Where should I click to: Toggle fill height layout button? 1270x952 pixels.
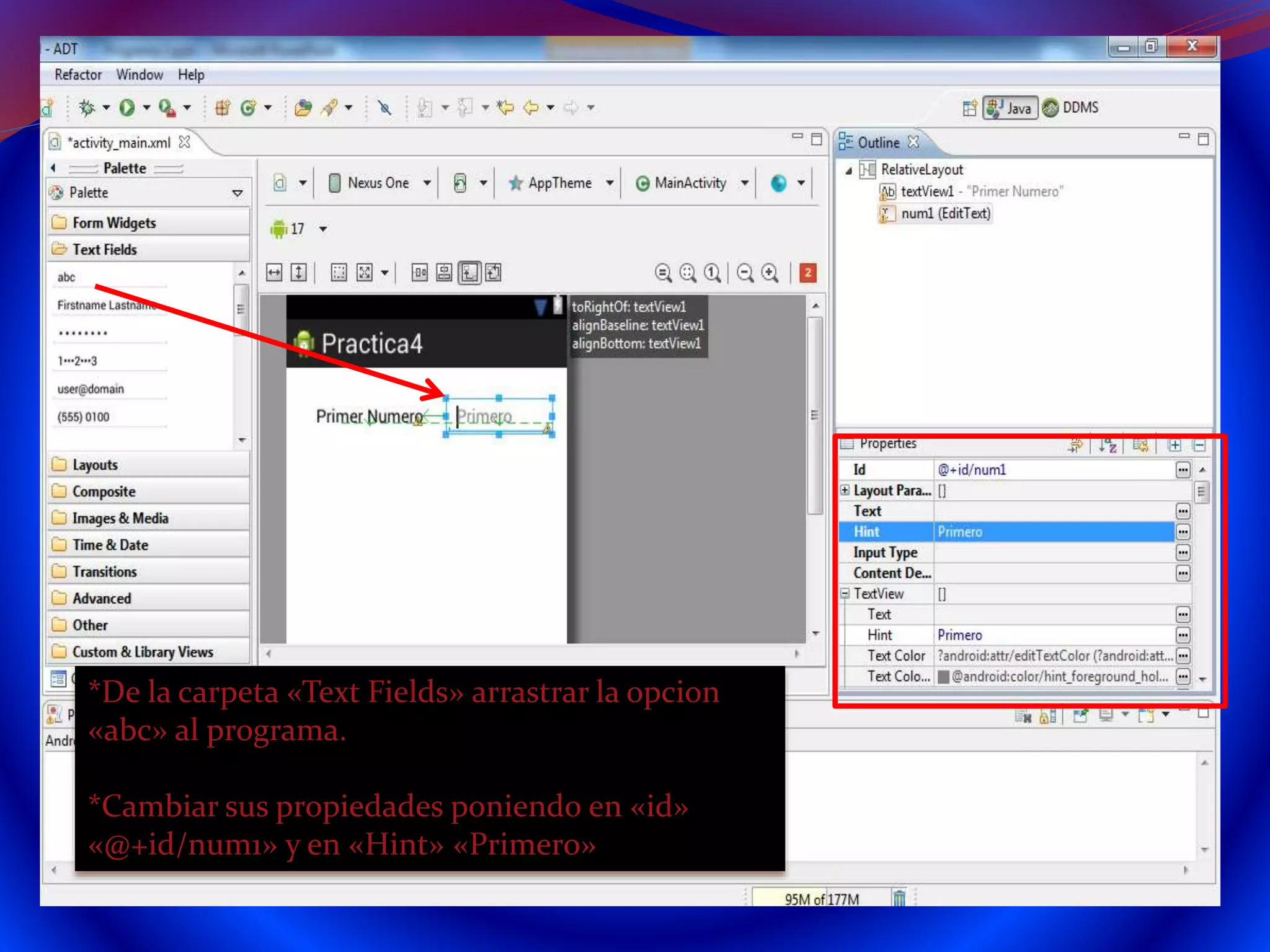299,273
